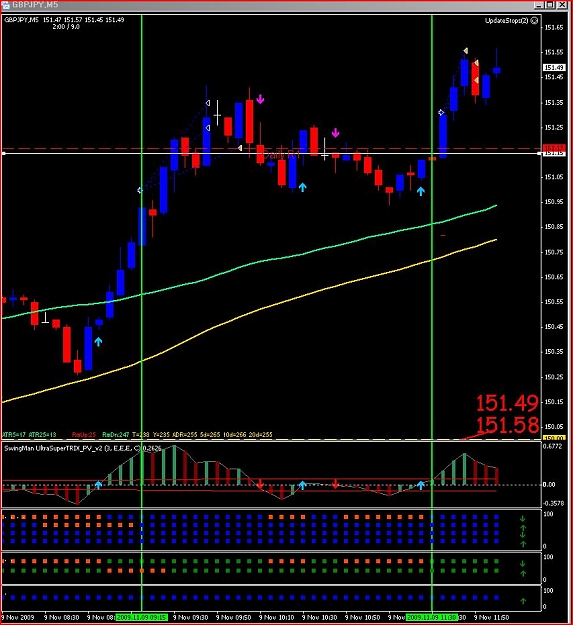Click the Daily R1 label text
Viewport: 573px width, 625px height.
(281, 155)
